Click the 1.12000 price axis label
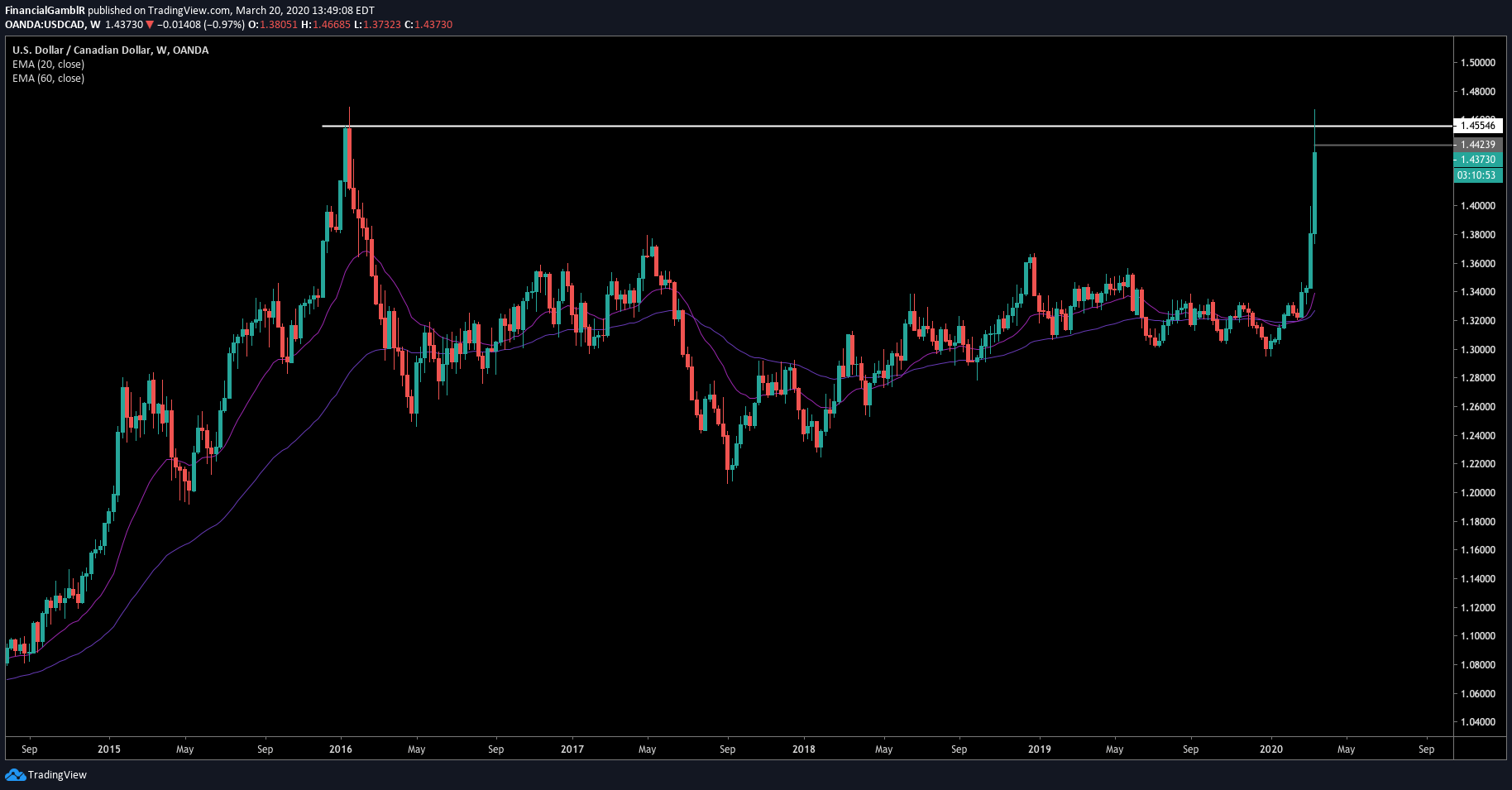 click(x=1478, y=608)
